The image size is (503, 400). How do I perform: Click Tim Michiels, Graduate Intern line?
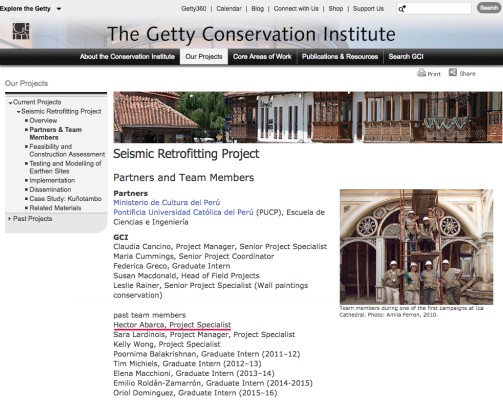[187, 364]
